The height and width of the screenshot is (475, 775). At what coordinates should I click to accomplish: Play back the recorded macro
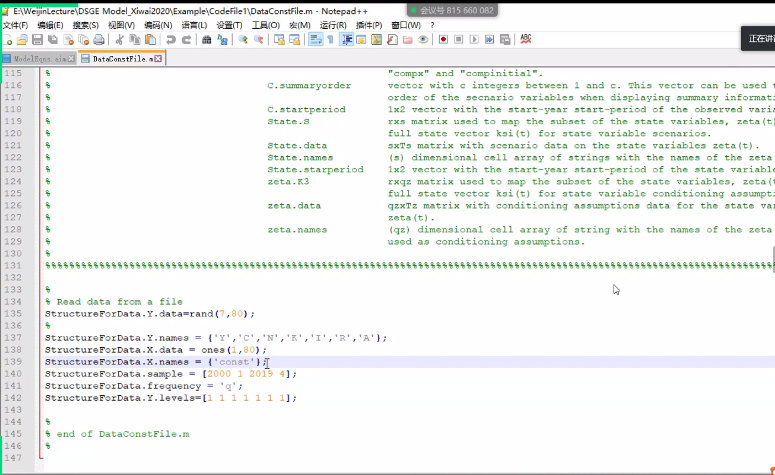click(x=474, y=40)
